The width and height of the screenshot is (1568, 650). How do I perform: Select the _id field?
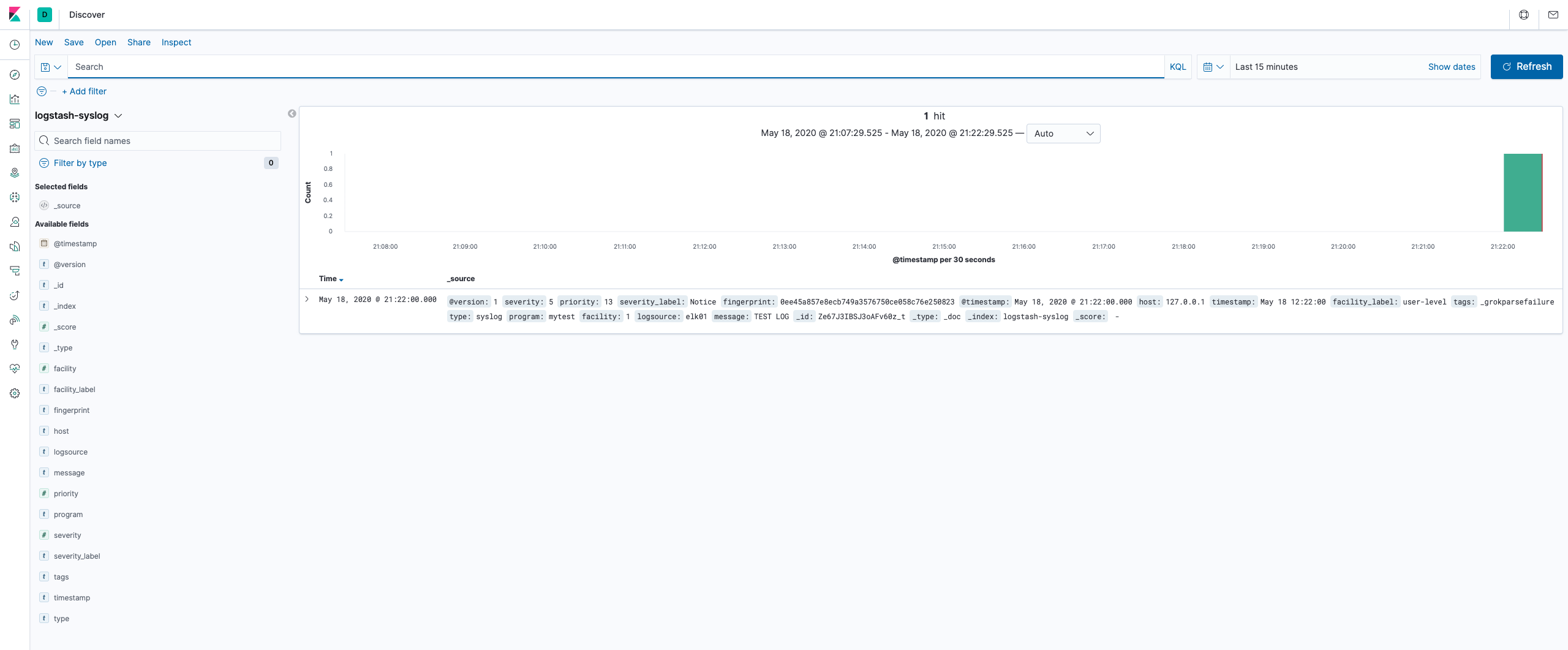pos(58,285)
